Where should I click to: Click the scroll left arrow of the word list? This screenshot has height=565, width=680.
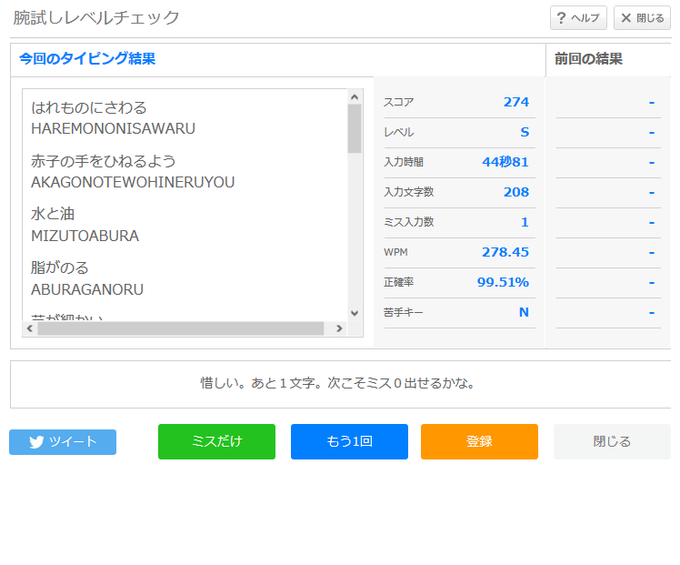29,329
